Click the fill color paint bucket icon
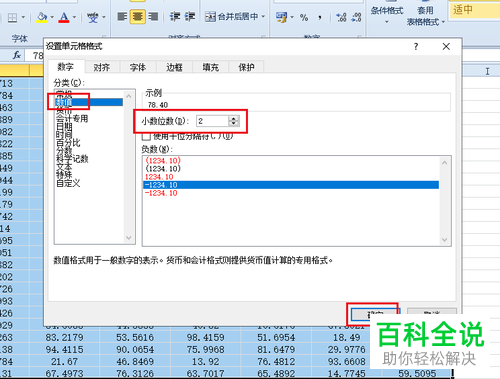The image size is (500, 379). pyautogui.click(x=42, y=17)
